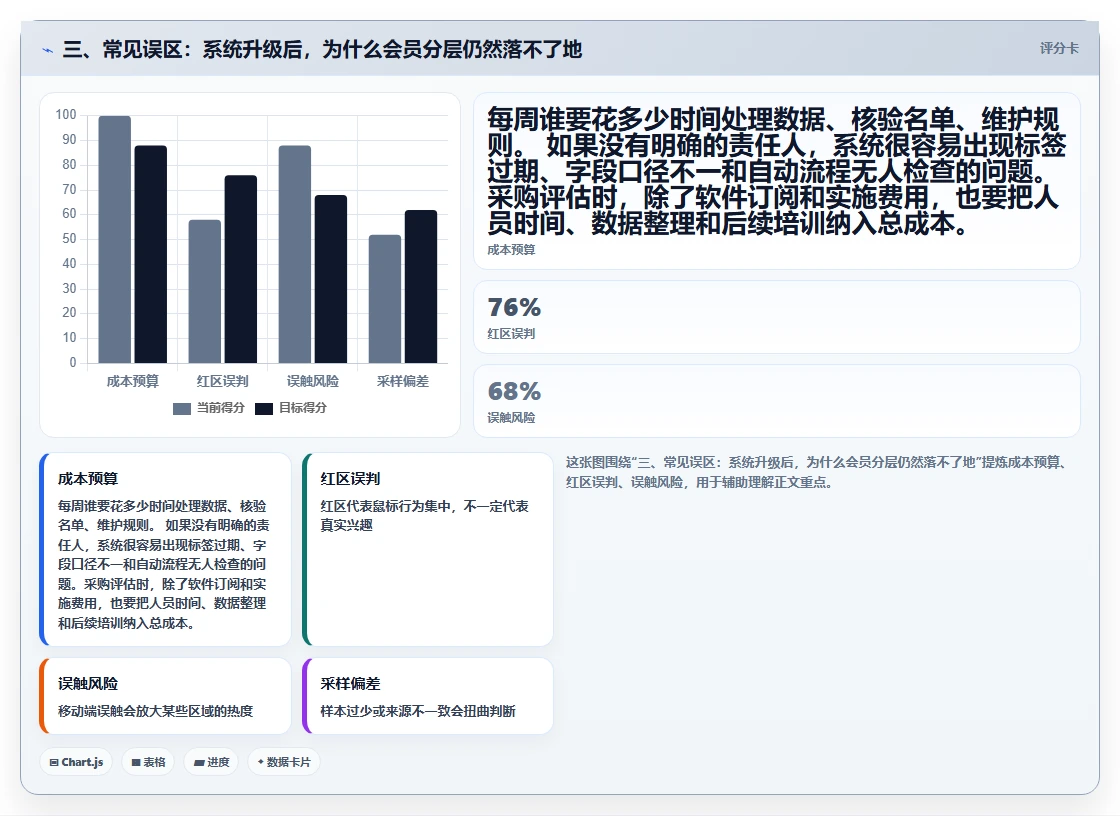
Task: Click the 成本预算 target-score bar
Action: (x=151, y=254)
